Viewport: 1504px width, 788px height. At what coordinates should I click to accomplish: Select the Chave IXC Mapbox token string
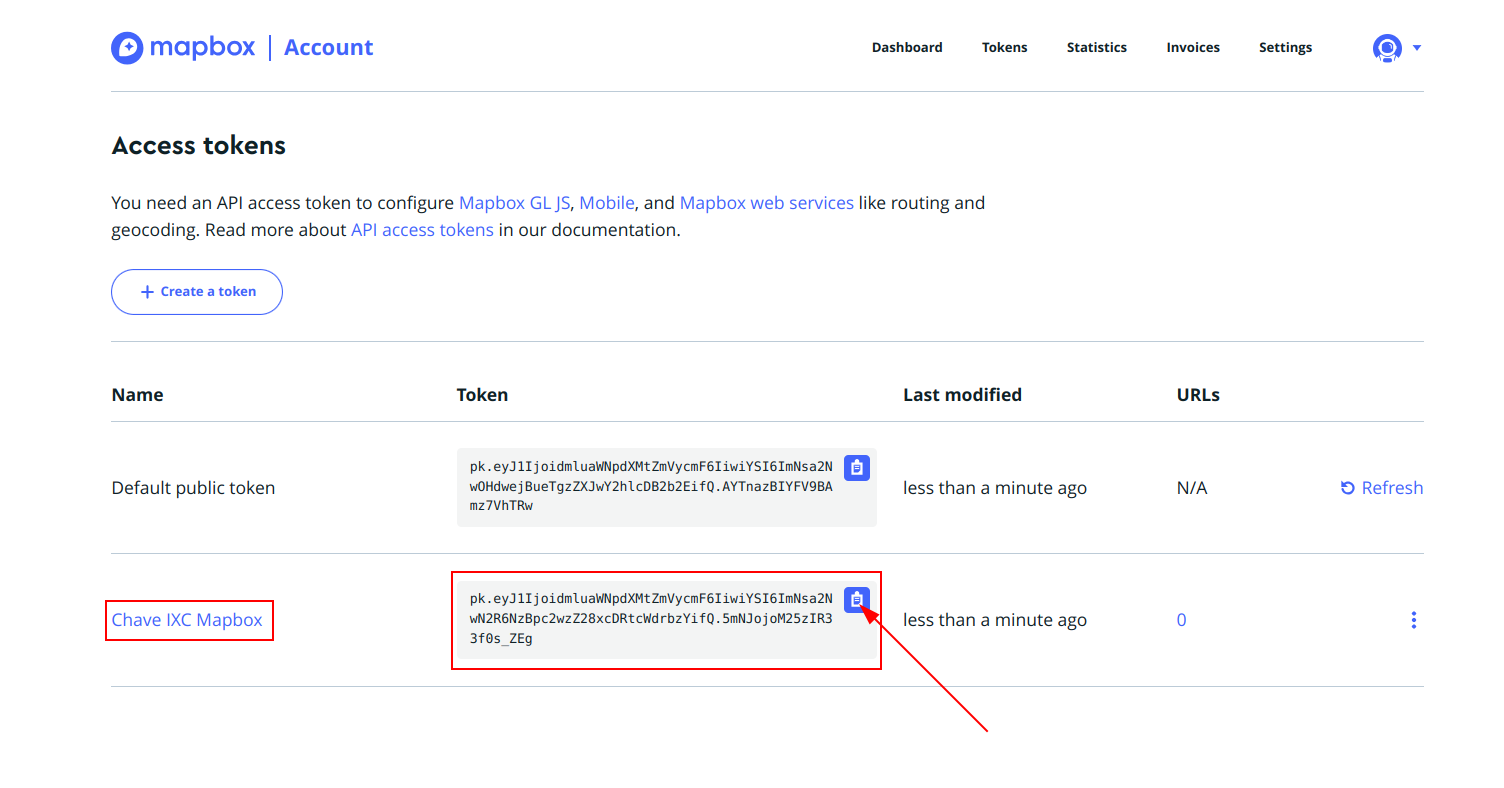651,618
